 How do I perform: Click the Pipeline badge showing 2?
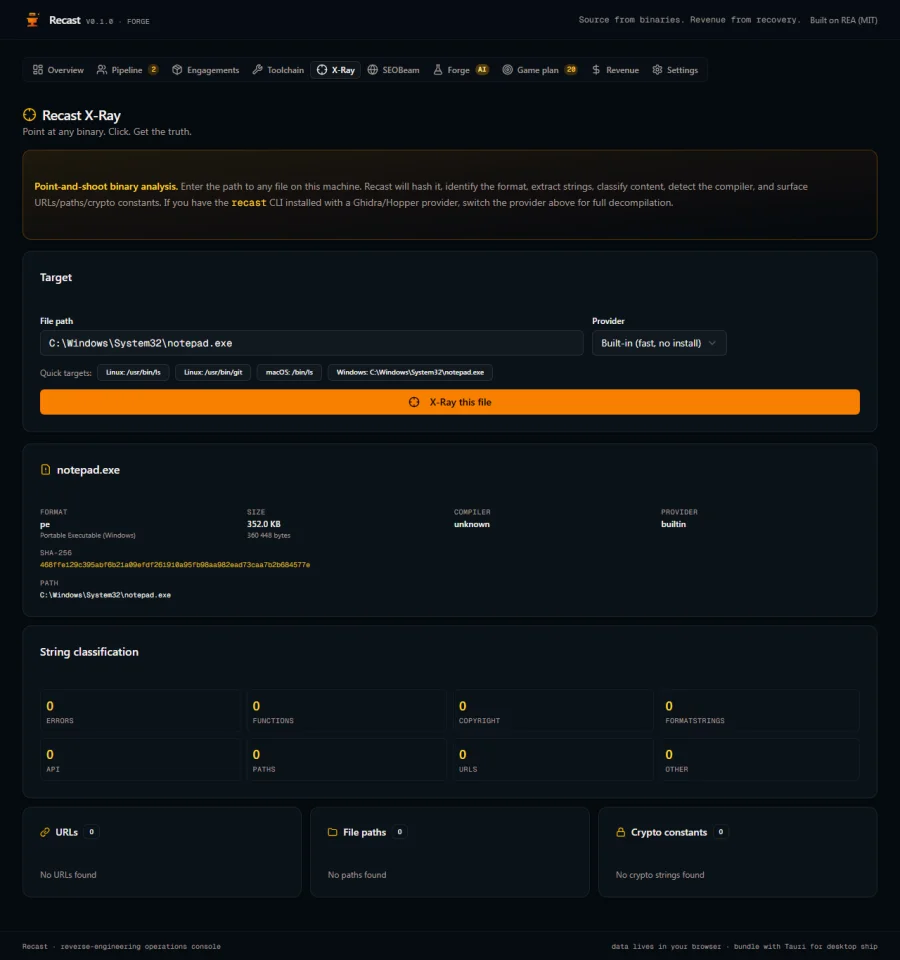click(x=153, y=70)
